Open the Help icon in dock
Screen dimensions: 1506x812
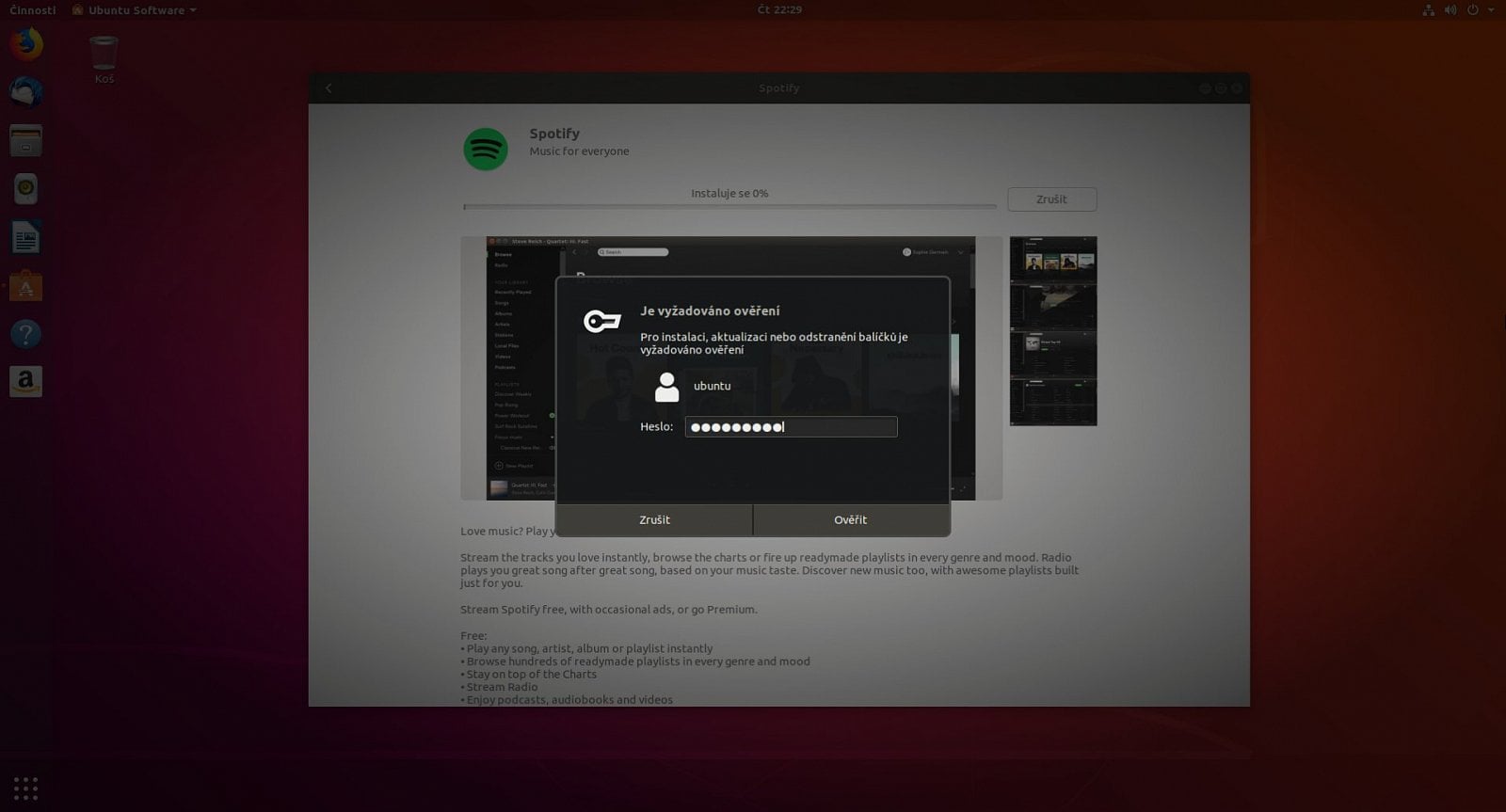(25, 334)
